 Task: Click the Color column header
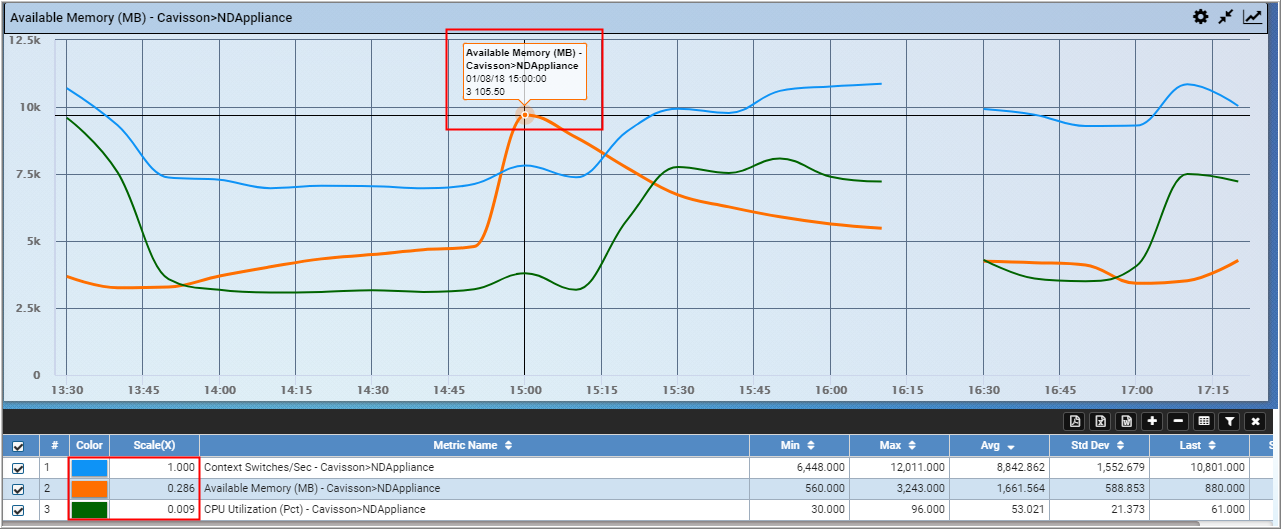89,445
